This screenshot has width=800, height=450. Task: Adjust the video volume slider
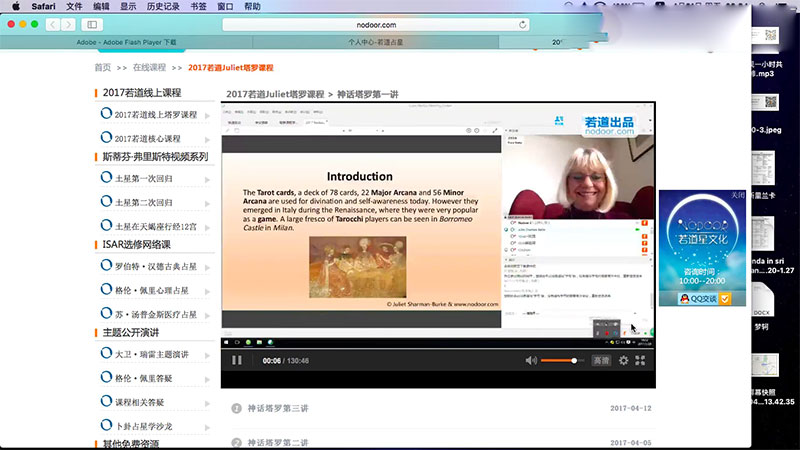(562, 361)
